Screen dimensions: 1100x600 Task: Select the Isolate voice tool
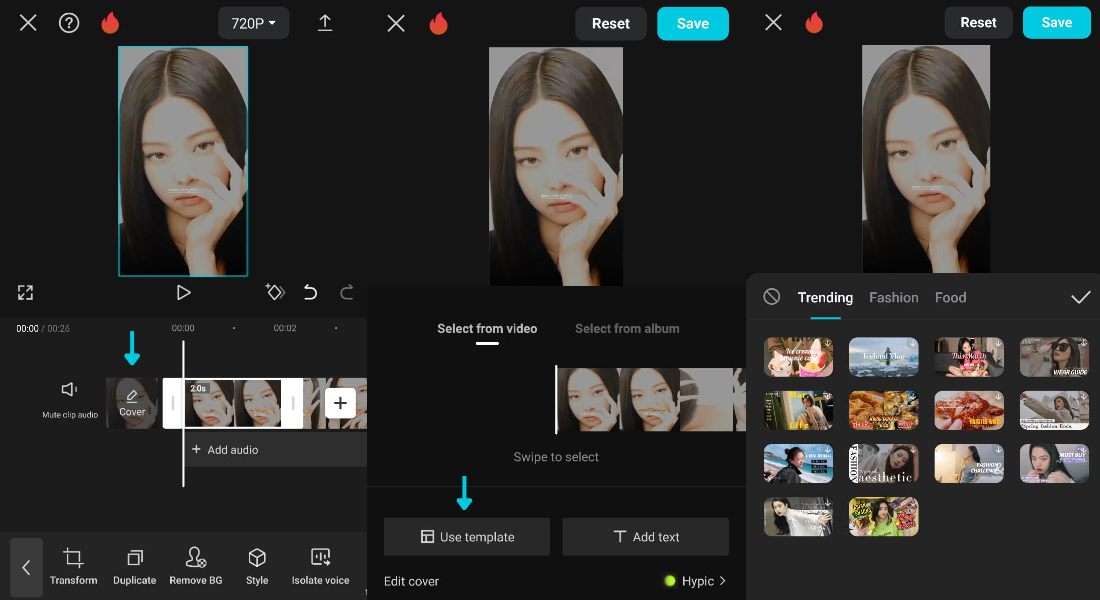tap(321, 567)
